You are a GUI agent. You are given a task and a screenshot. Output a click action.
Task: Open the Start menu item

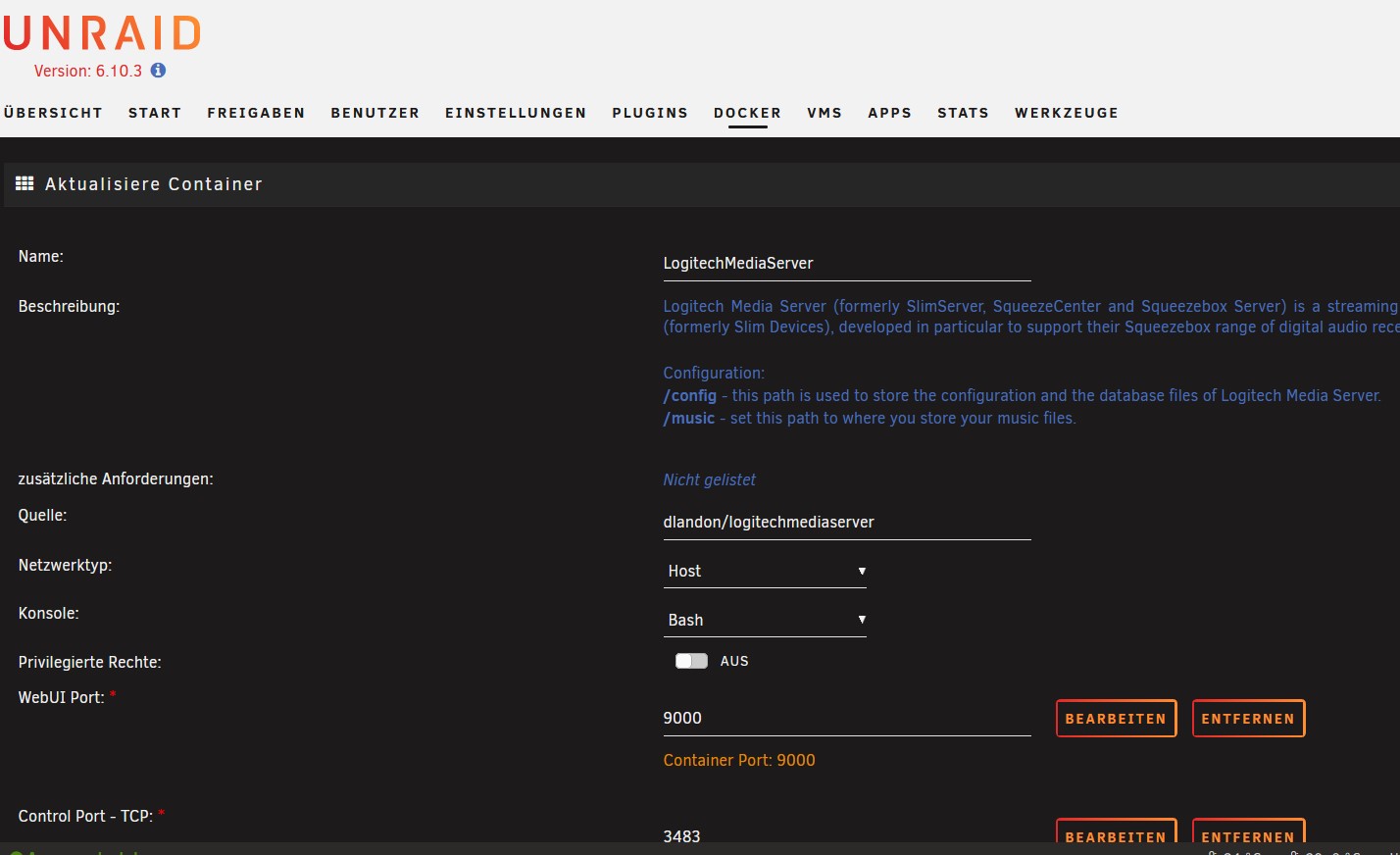pyautogui.click(x=155, y=113)
